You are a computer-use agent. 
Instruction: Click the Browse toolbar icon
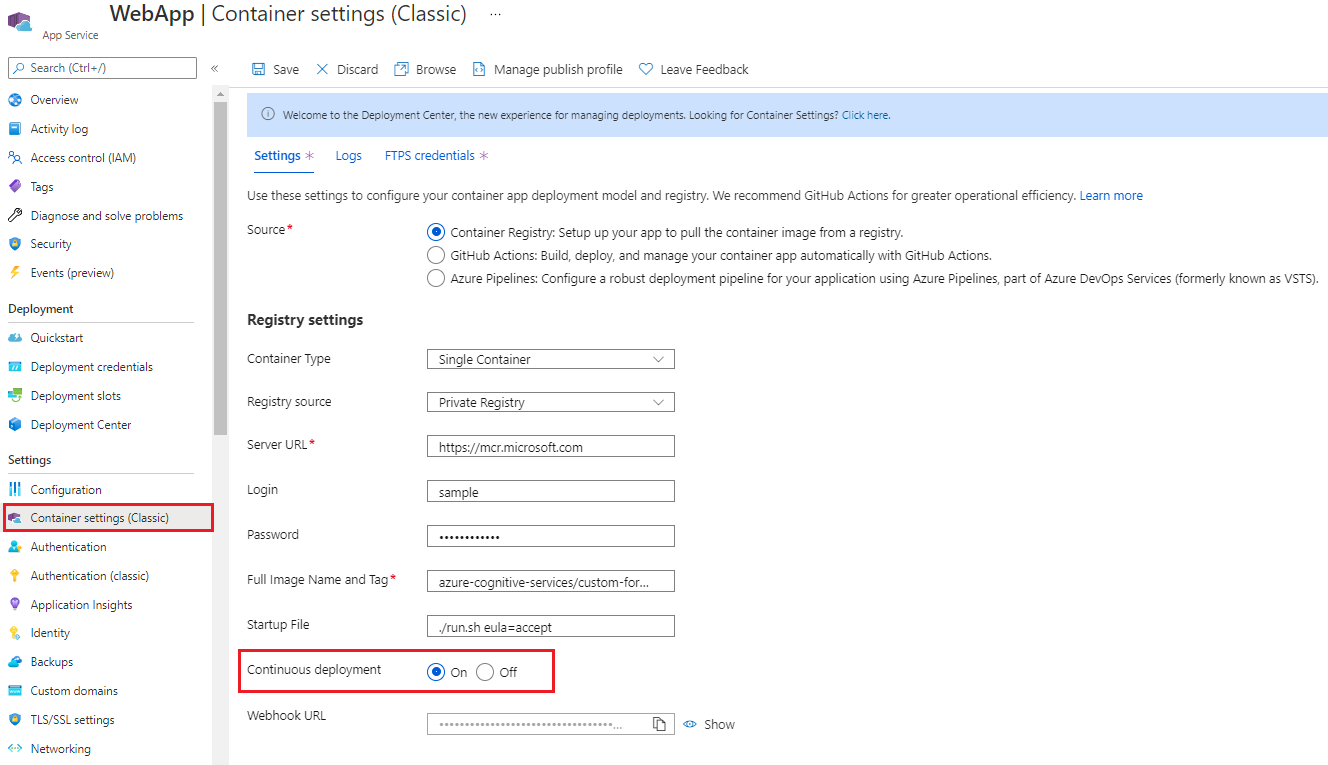click(402, 69)
